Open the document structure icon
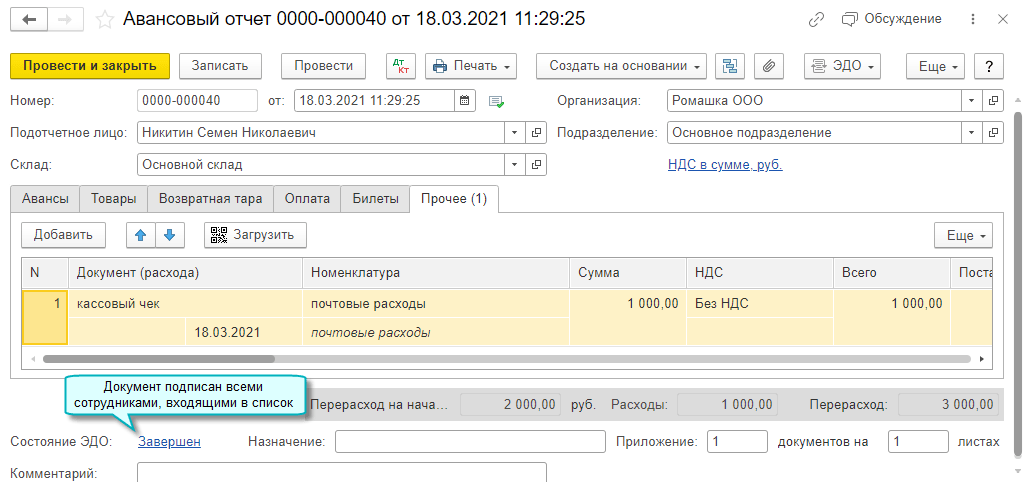 (730, 66)
